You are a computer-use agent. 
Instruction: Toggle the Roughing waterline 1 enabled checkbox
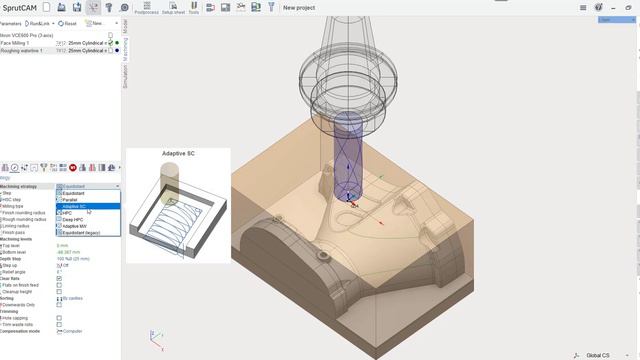[110, 51]
